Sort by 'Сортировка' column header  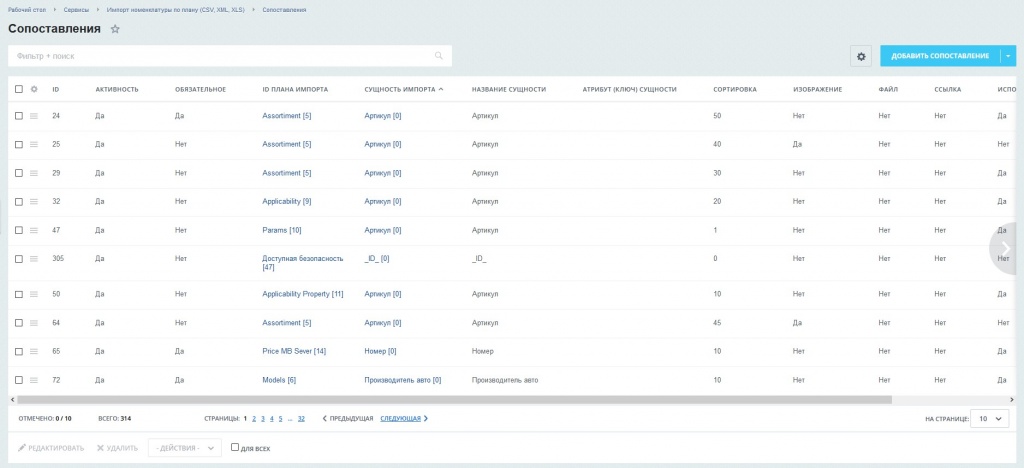click(x=735, y=89)
